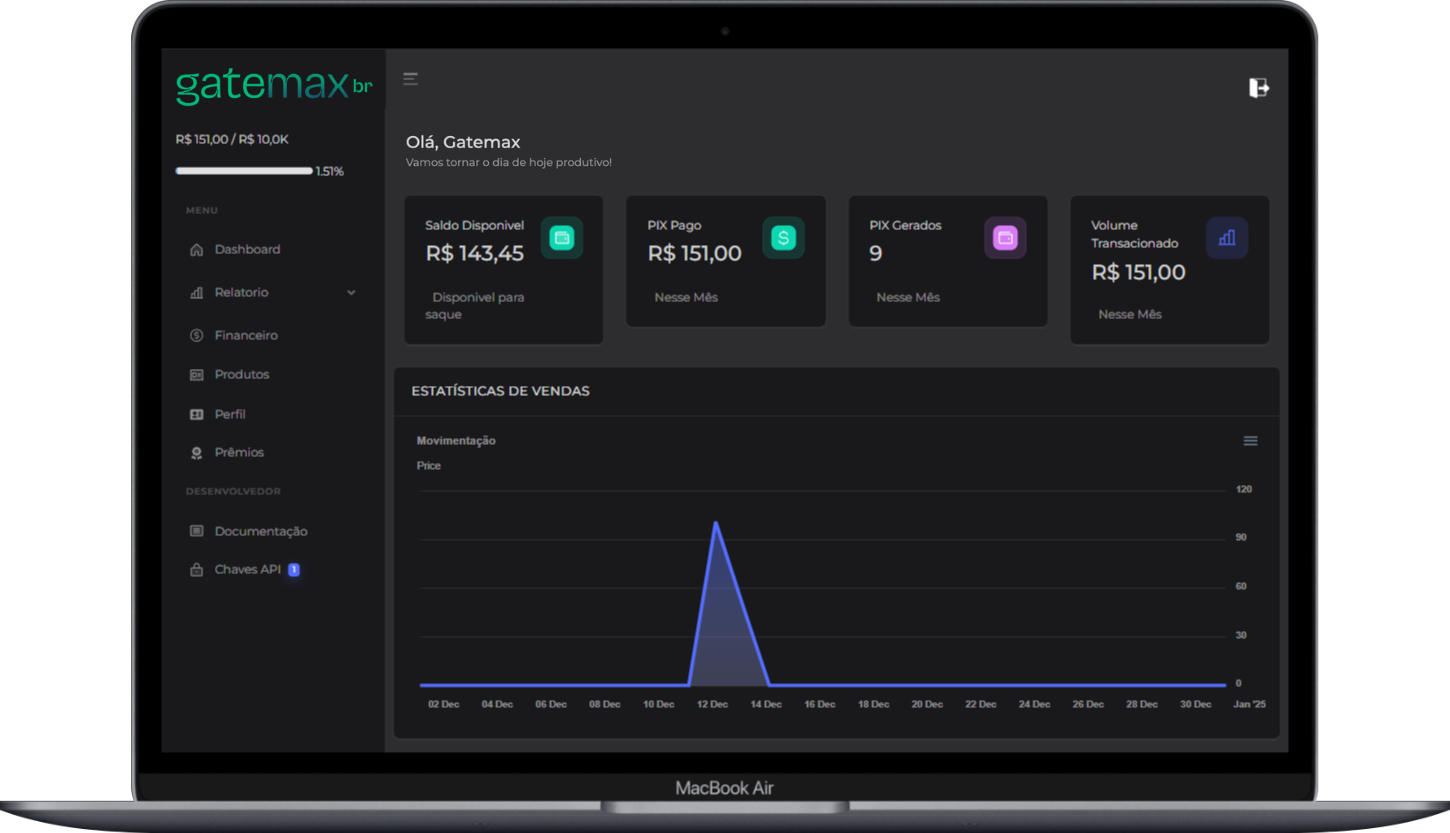The width and height of the screenshot is (1450, 833).
Task: Click the logout icon in top right
Action: [x=1259, y=88]
